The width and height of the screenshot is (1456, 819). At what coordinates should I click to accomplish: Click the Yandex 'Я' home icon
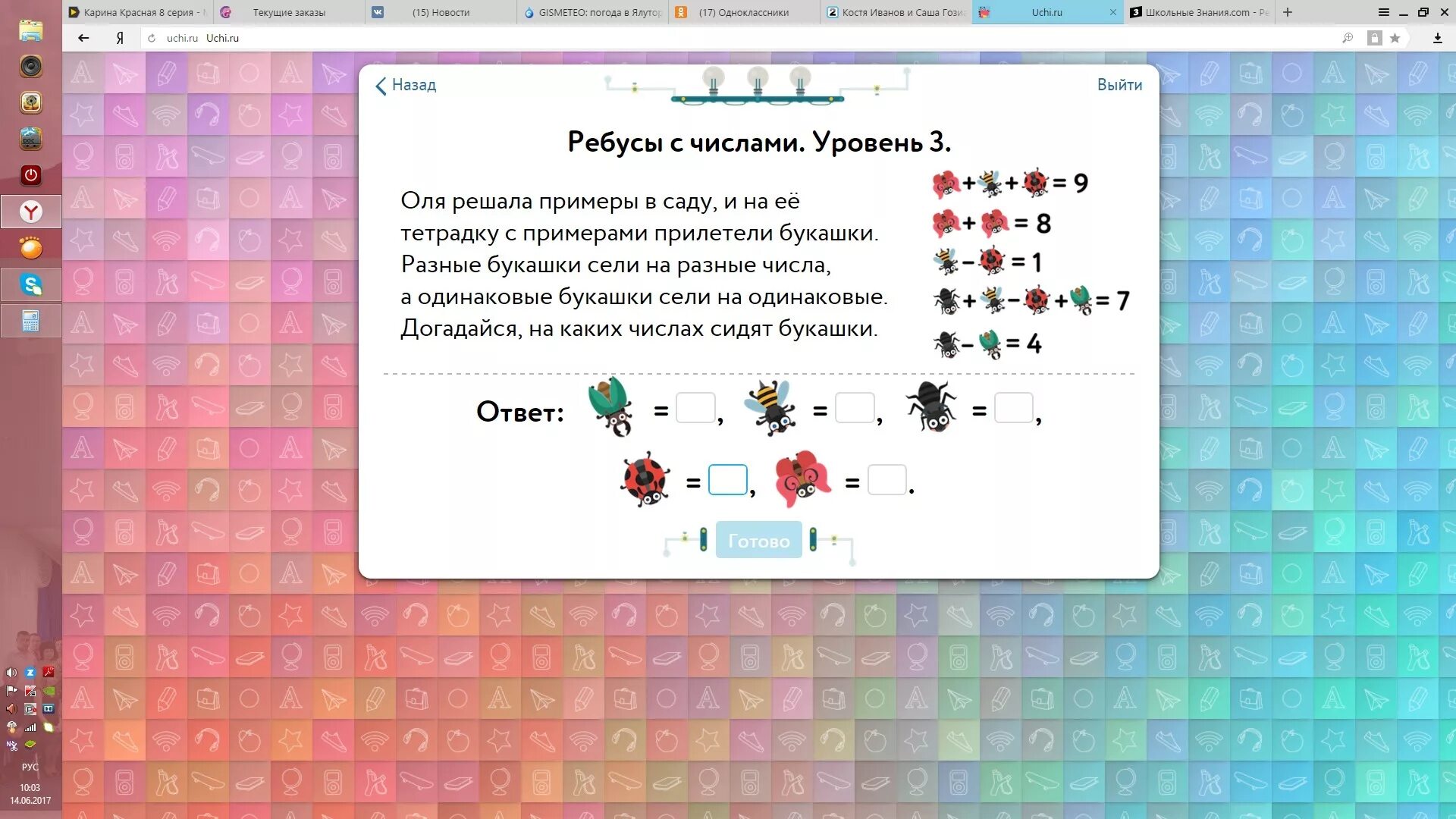(120, 38)
